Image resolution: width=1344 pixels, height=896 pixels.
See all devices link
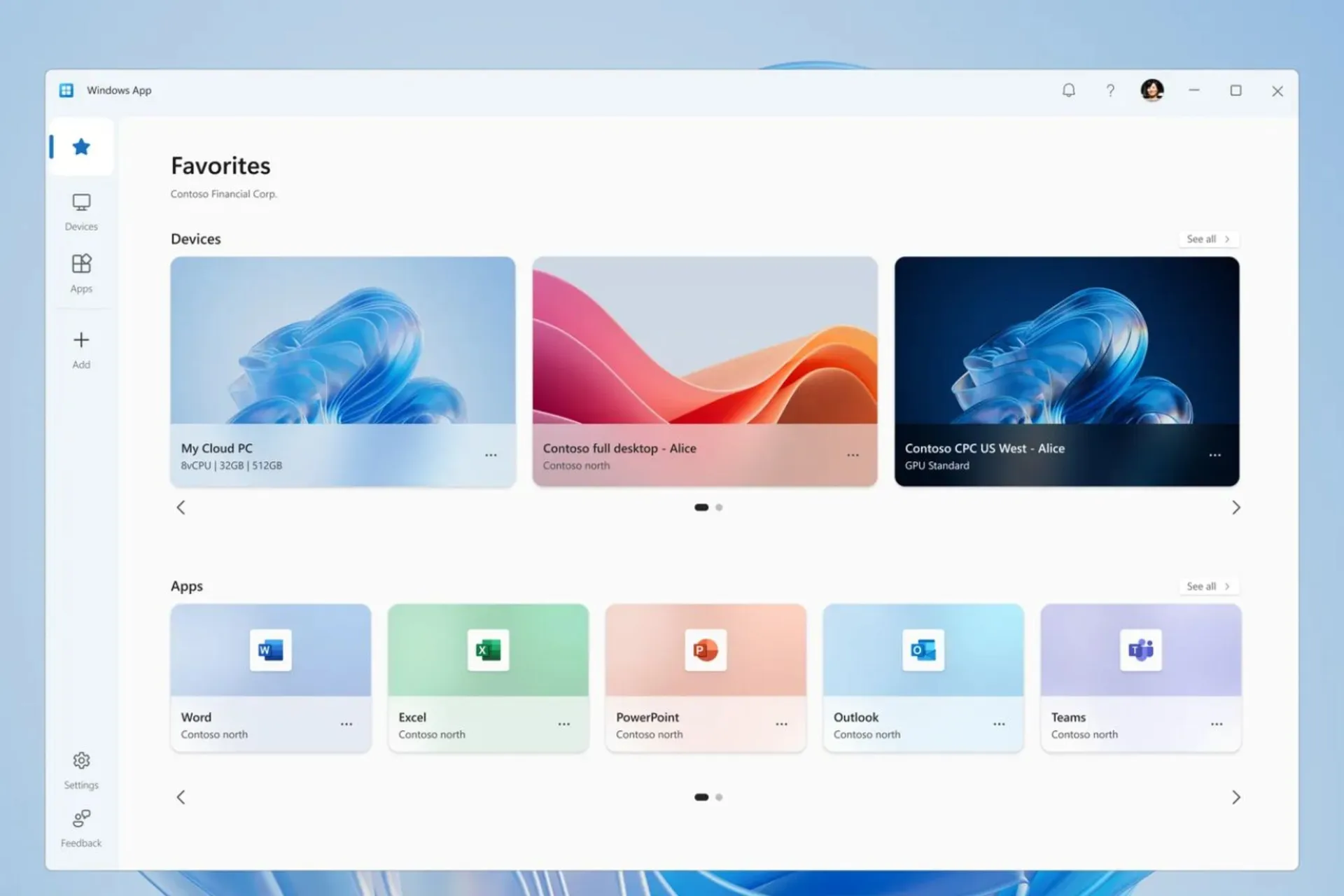pos(1209,239)
